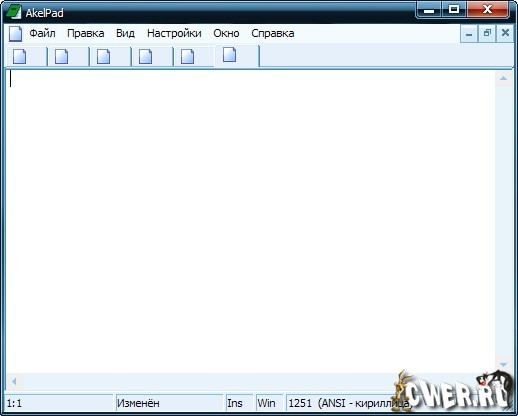This screenshot has width=518, height=416.
Task: Switch to the first document tab
Action: [27, 56]
